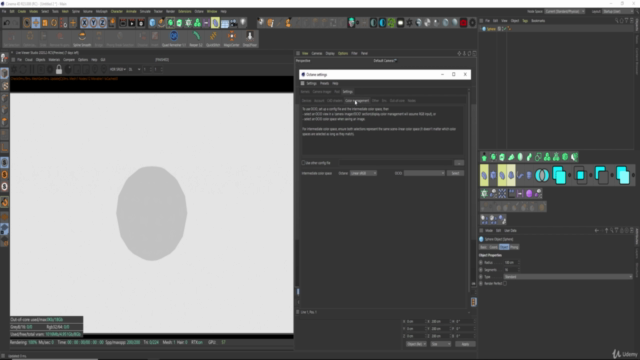The height and width of the screenshot is (360, 640).
Task: Click the Camera object icon
Action: pos(234,23)
